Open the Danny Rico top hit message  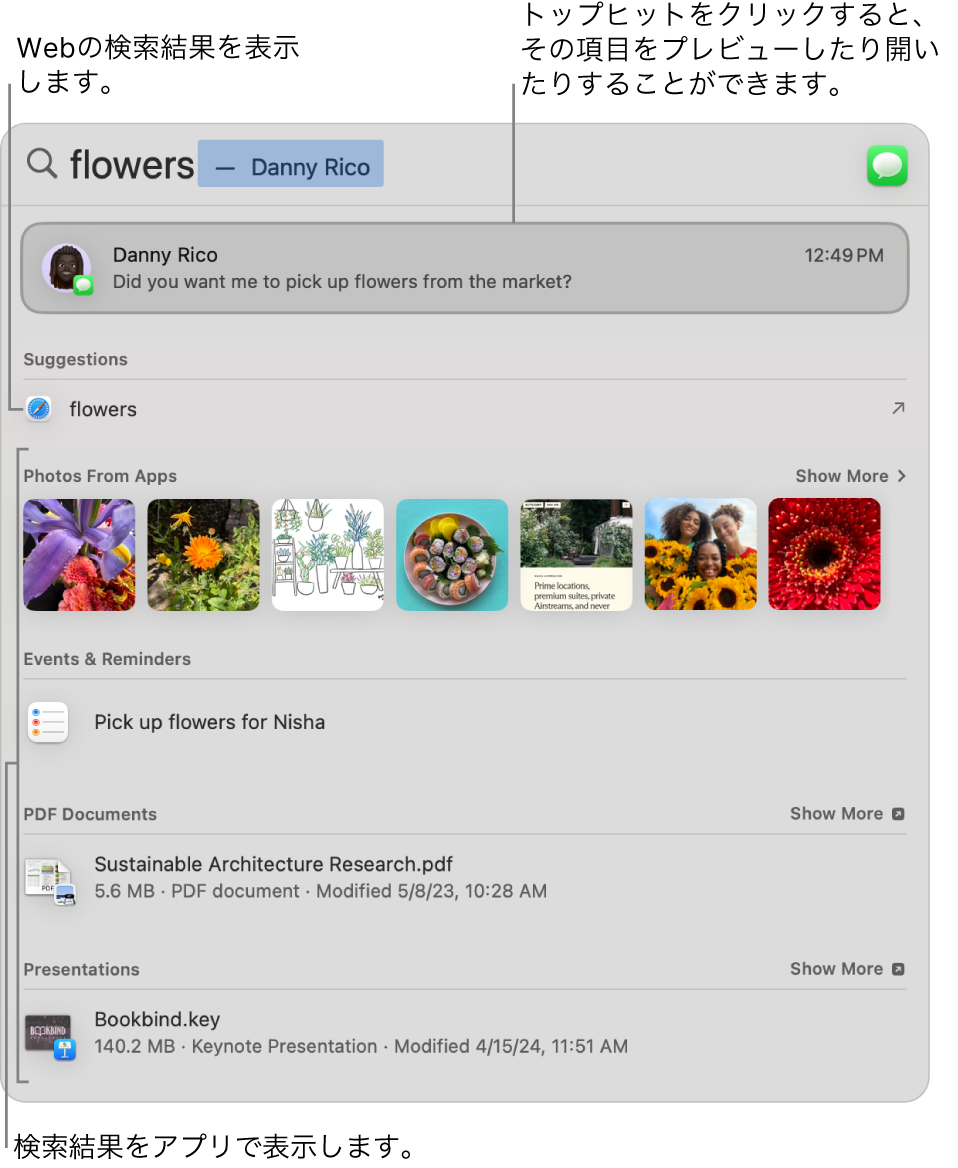465,268
